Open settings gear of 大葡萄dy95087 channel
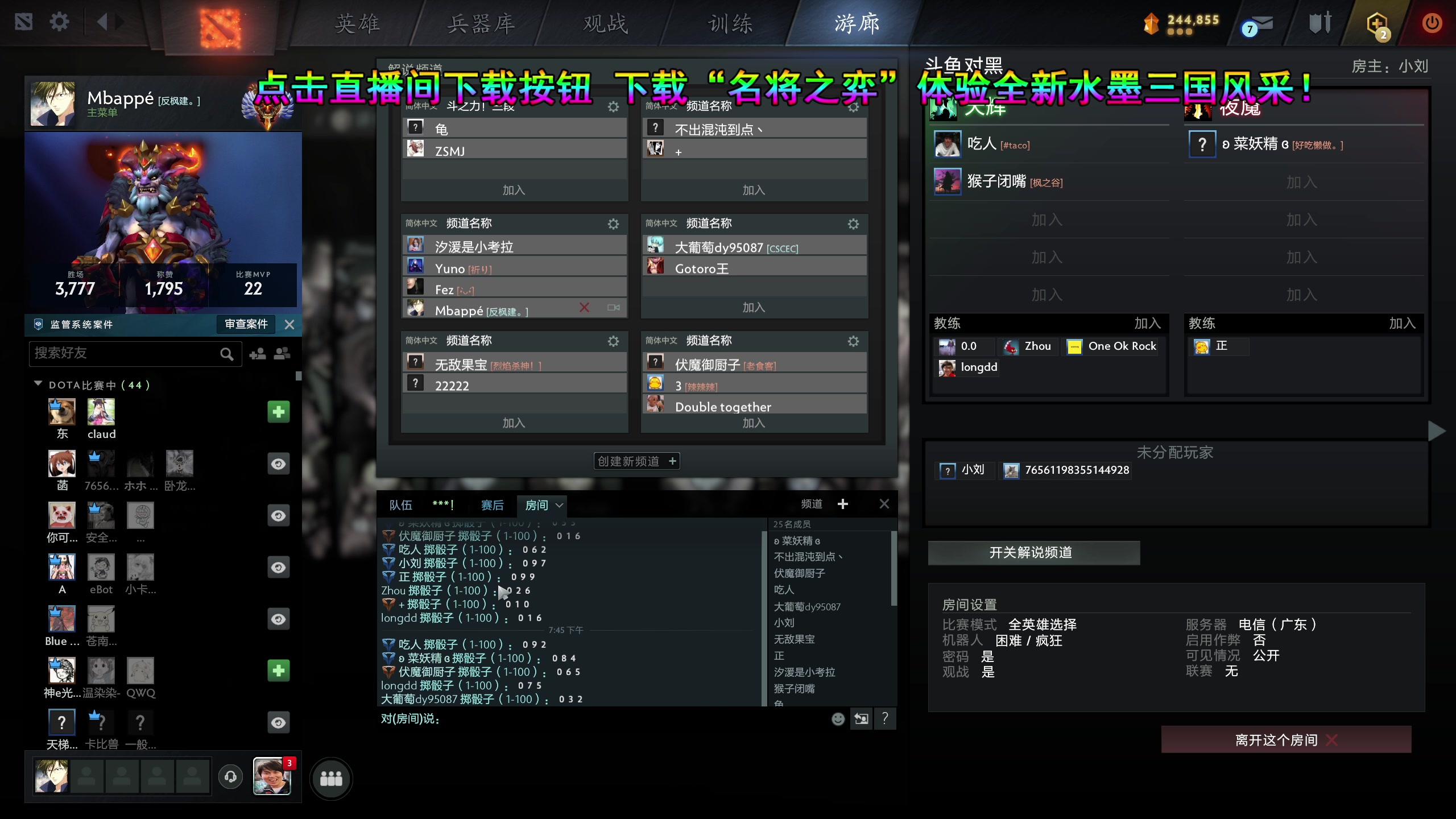This screenshot has height=819, width=1456. tap(853, 224)
